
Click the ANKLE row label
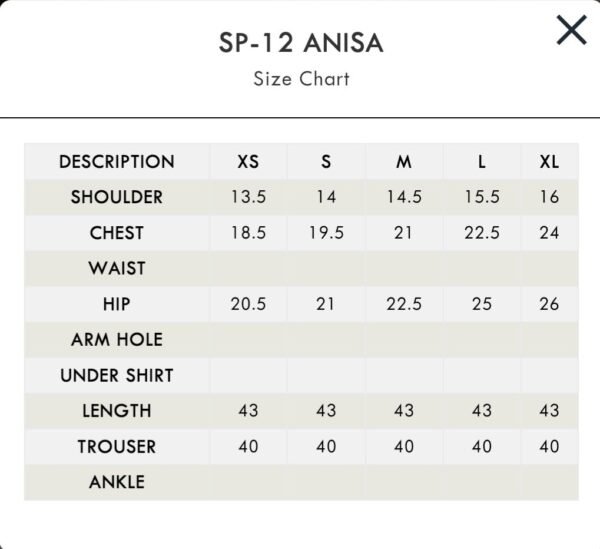click(x=117, y=482)
